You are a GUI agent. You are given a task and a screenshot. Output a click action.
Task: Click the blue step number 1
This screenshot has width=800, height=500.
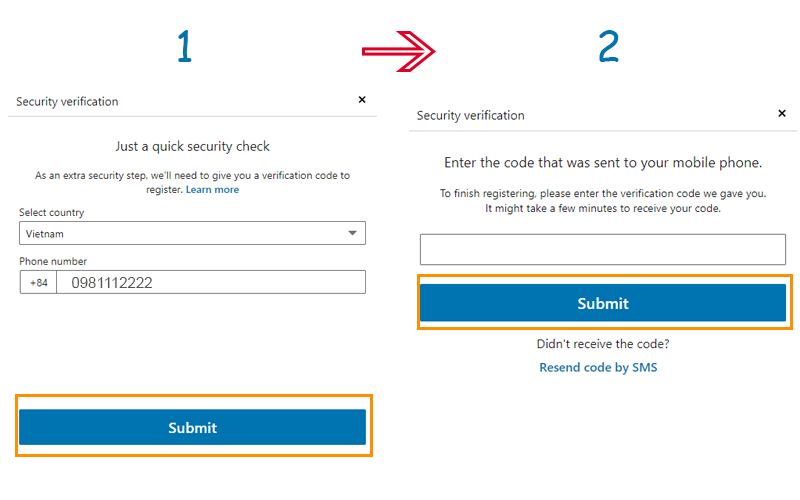click(184, 47)
